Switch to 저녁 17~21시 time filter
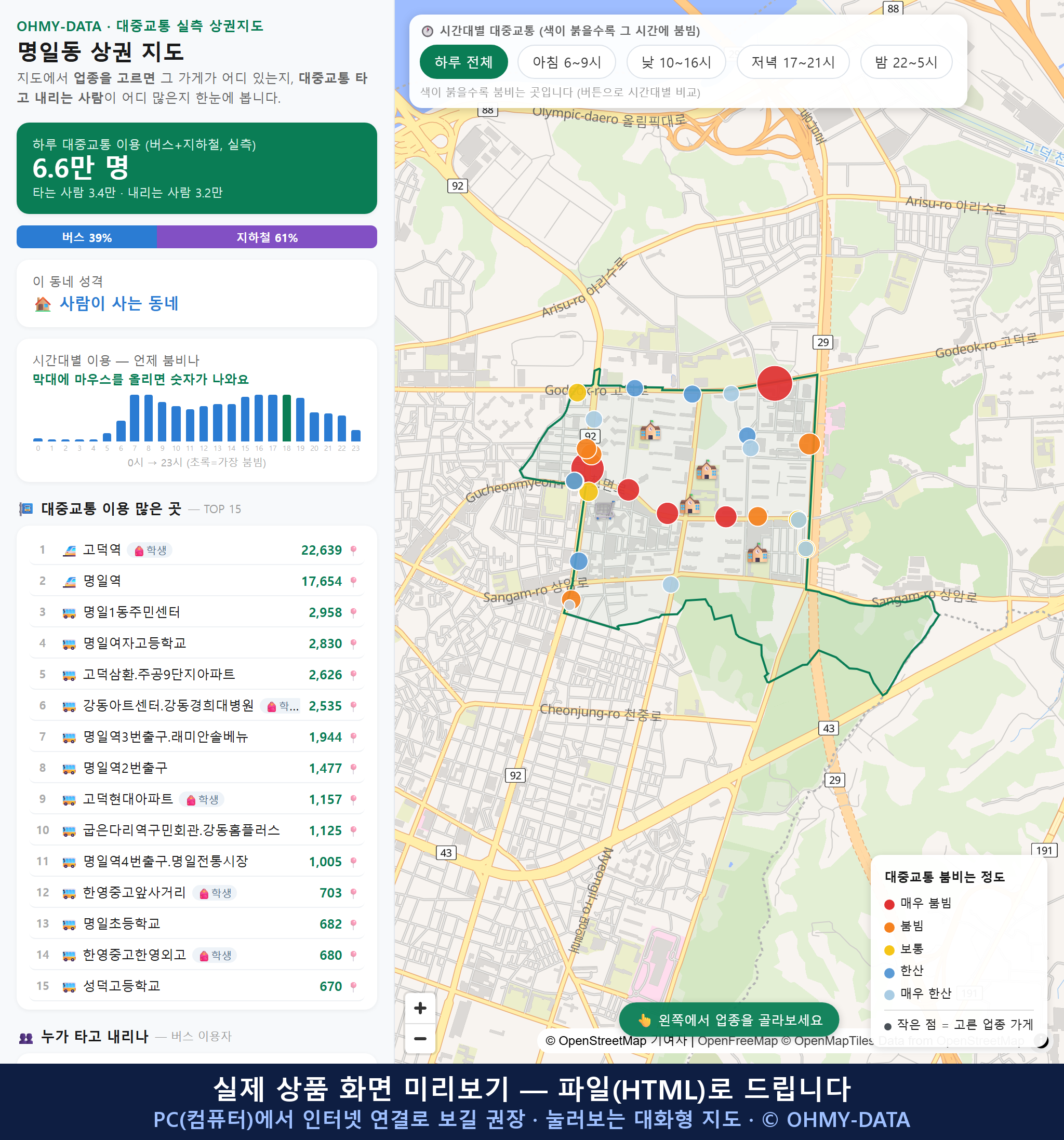The height and width of the screenshot is (1140, 1064). 793,62
